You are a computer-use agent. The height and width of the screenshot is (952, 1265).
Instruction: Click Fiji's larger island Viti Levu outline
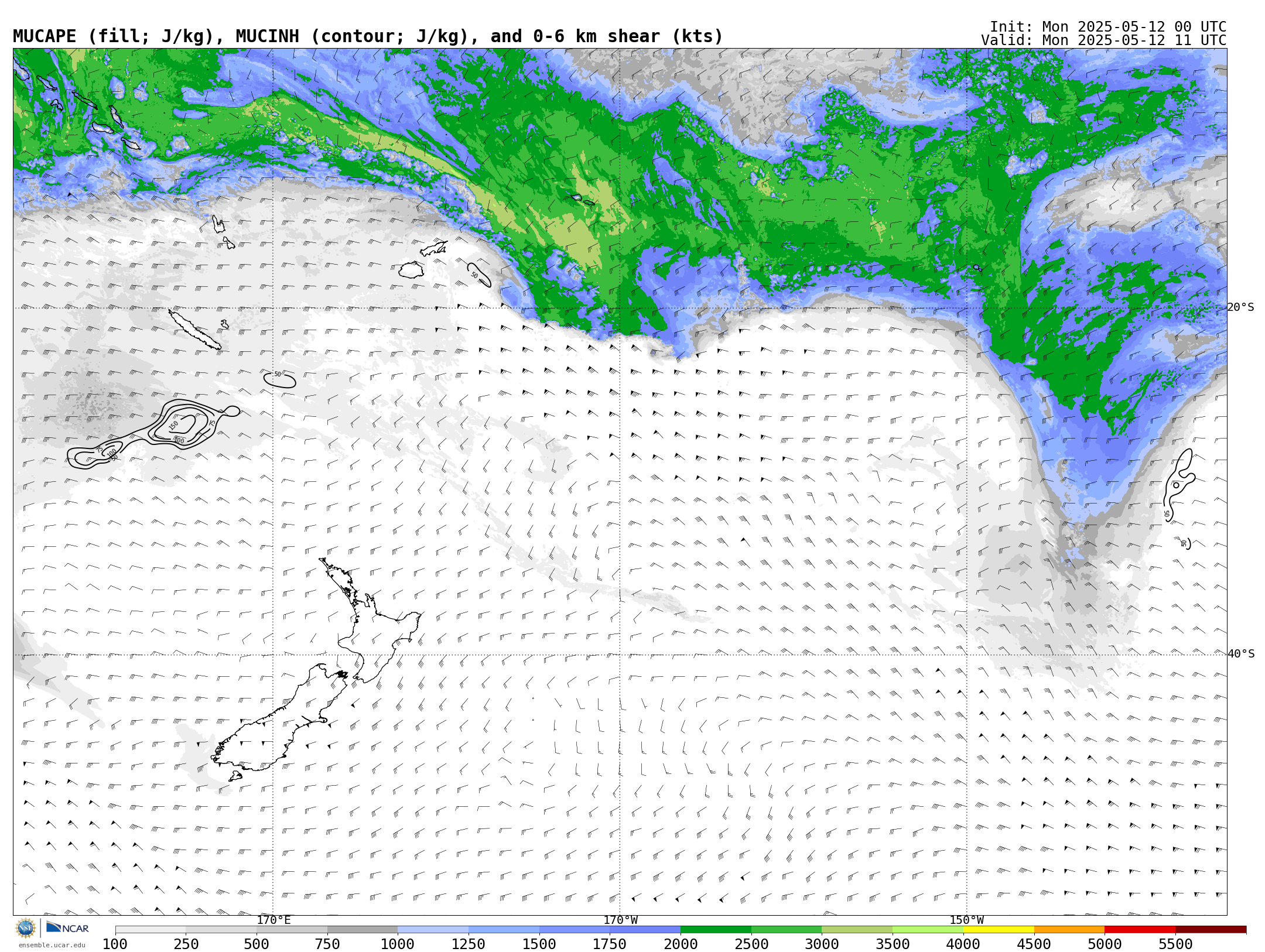[x=411, y=270]
